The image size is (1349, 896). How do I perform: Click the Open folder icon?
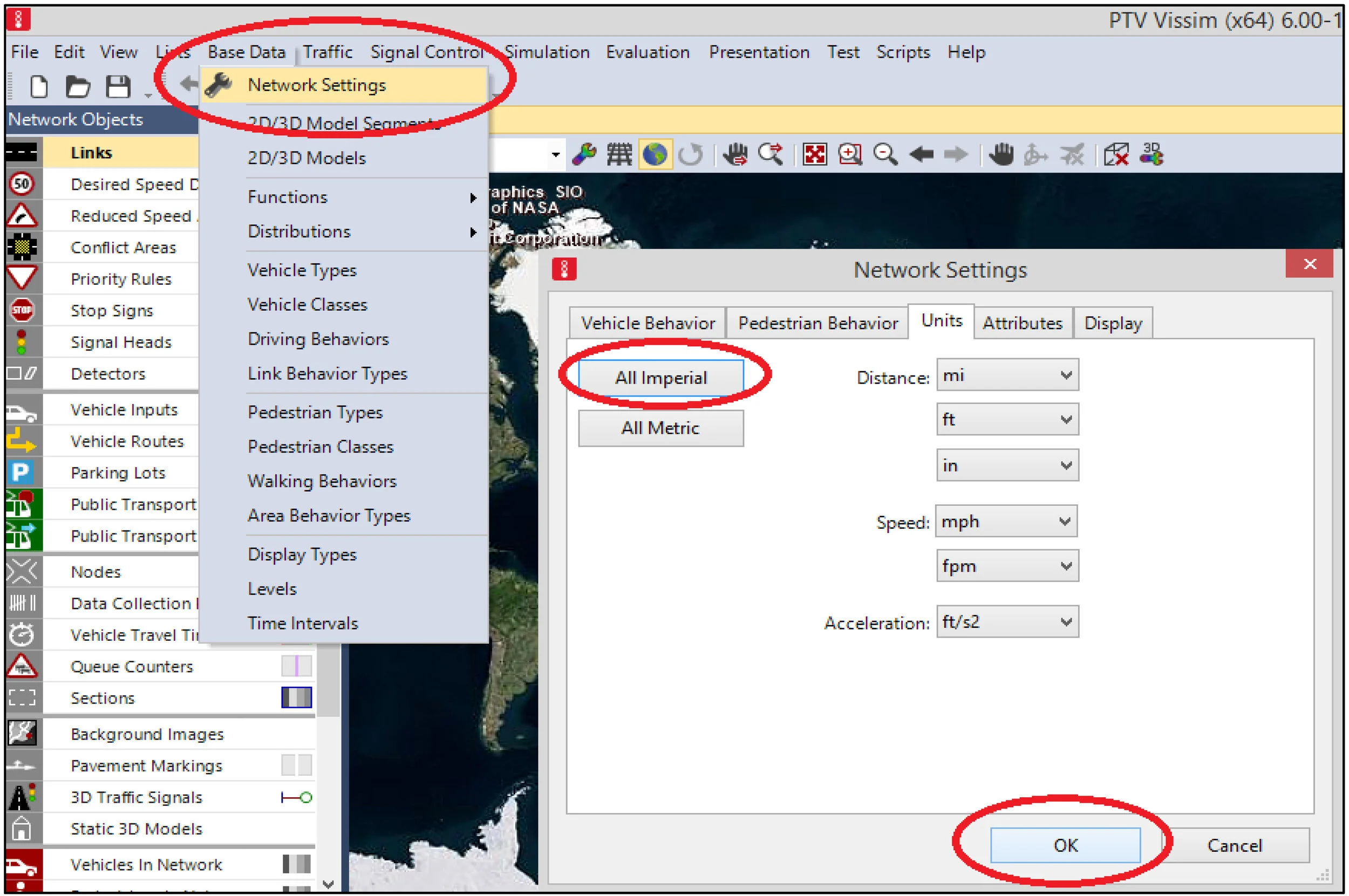78,87
